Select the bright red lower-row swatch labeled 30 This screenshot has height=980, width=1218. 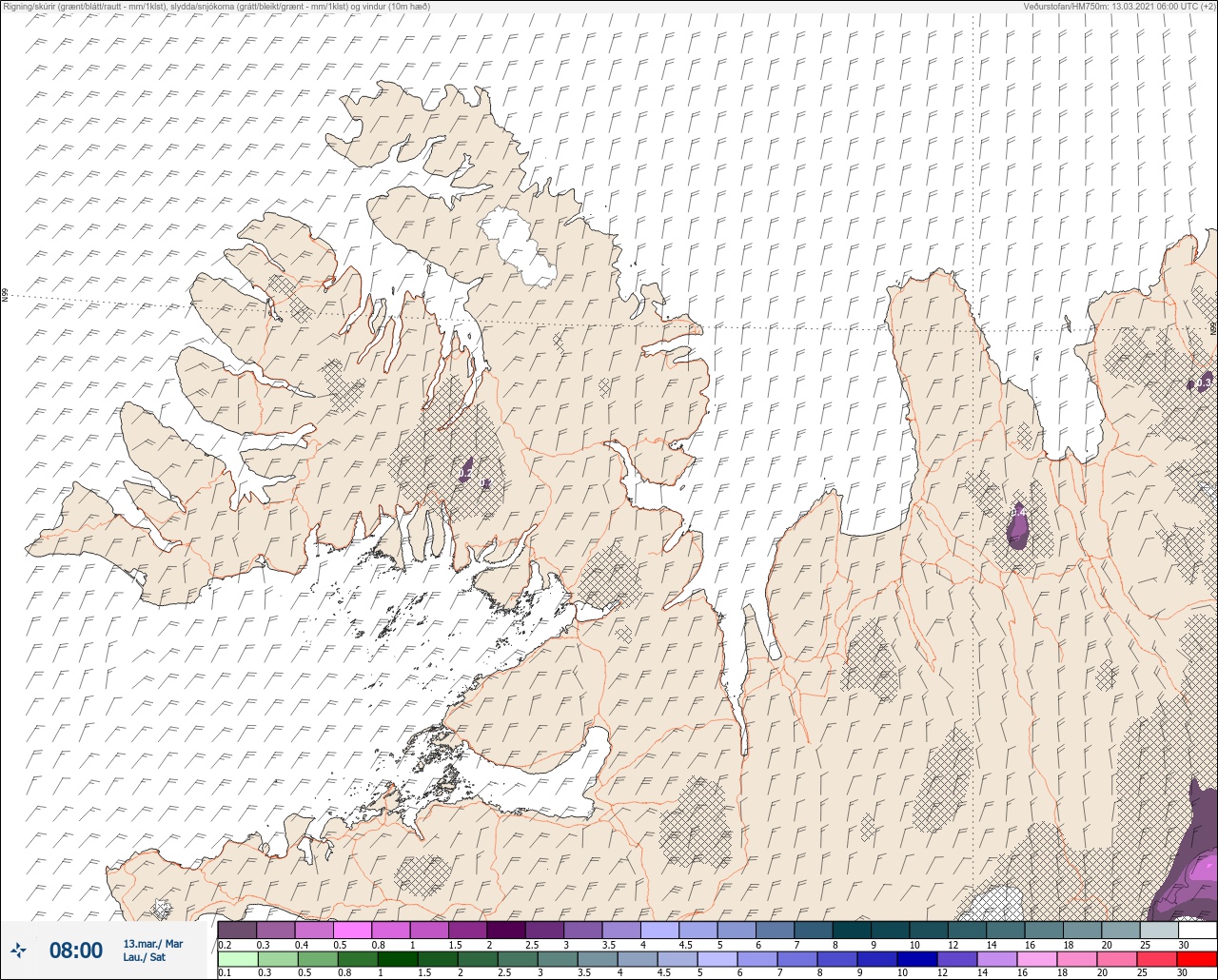tap(1197, 958)
